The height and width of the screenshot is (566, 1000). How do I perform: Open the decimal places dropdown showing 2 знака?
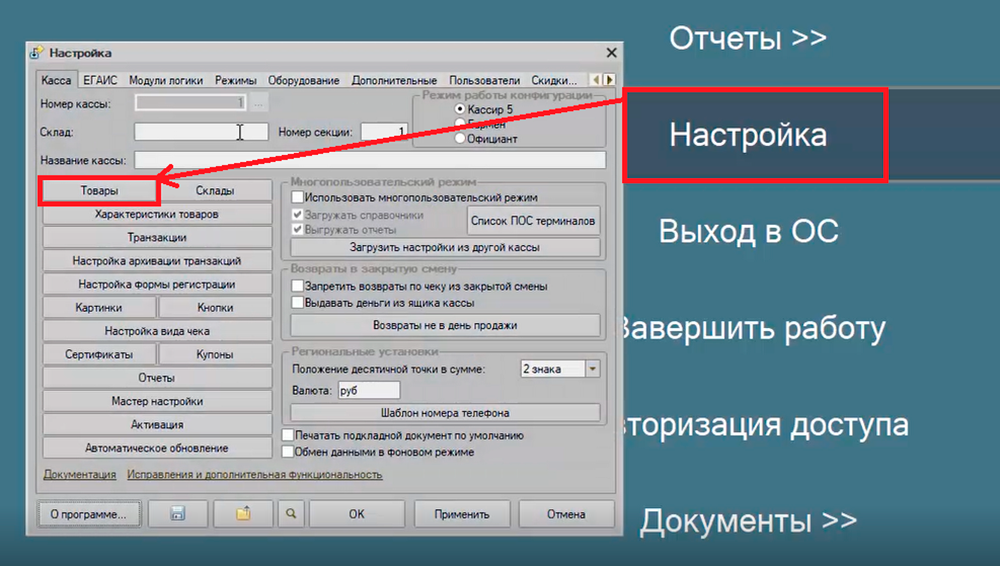(592, 369)
